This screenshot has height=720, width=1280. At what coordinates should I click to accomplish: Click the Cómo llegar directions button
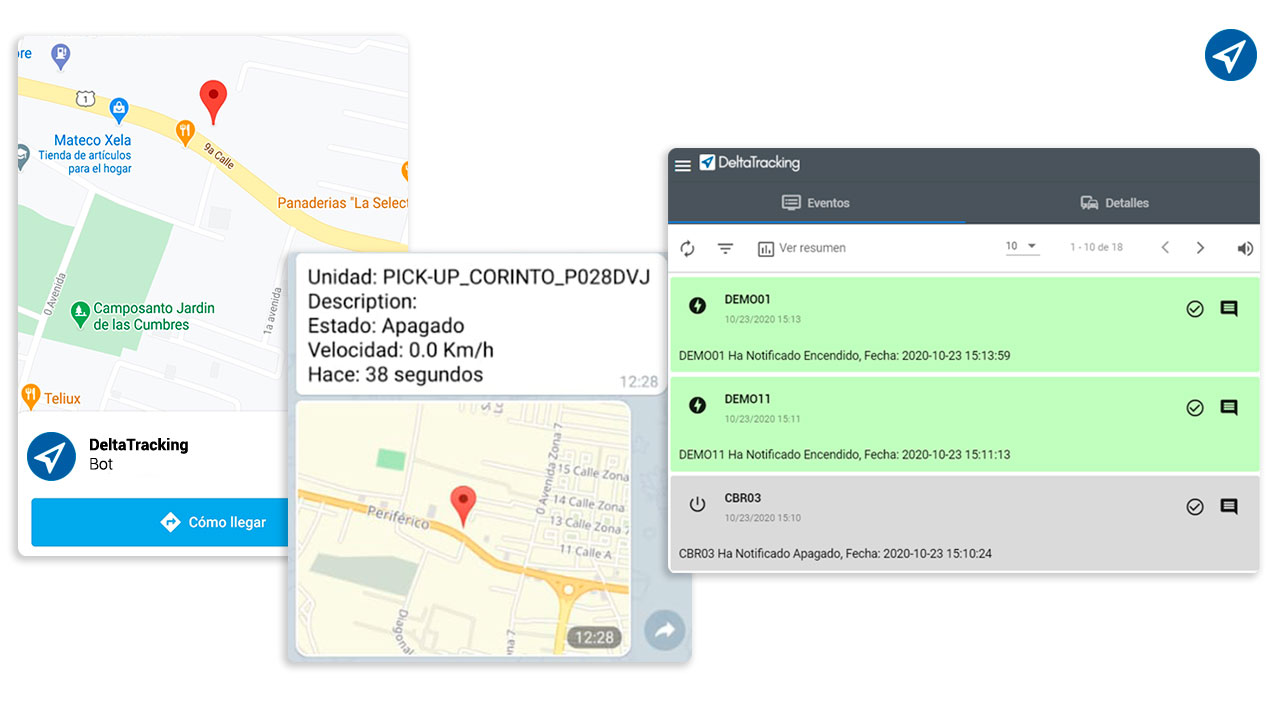click(x=160, y=522)
